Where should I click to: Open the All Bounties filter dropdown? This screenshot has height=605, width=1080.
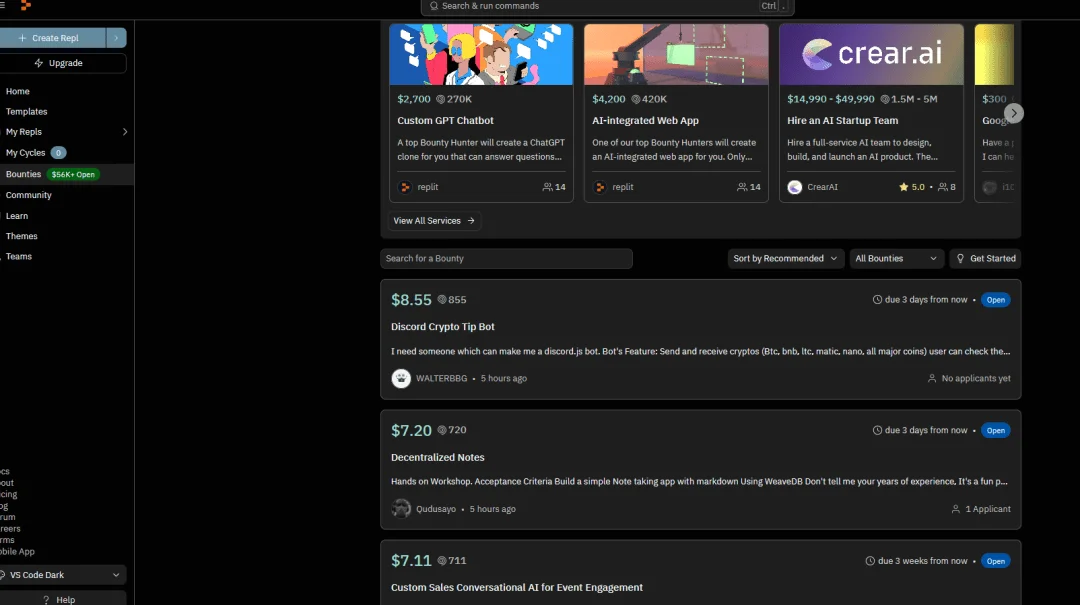[x=896, y=258]
